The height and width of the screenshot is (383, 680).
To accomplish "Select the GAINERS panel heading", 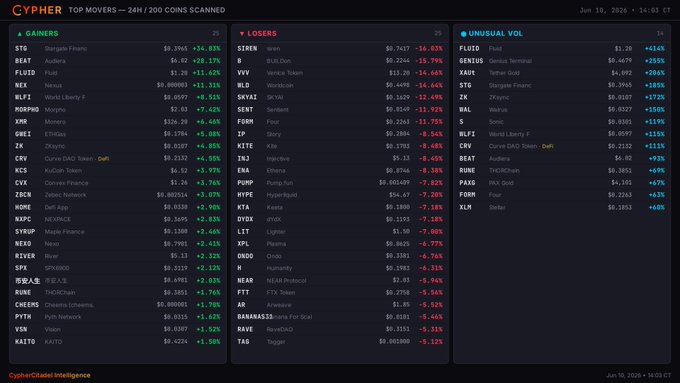I will click(42, 33).
